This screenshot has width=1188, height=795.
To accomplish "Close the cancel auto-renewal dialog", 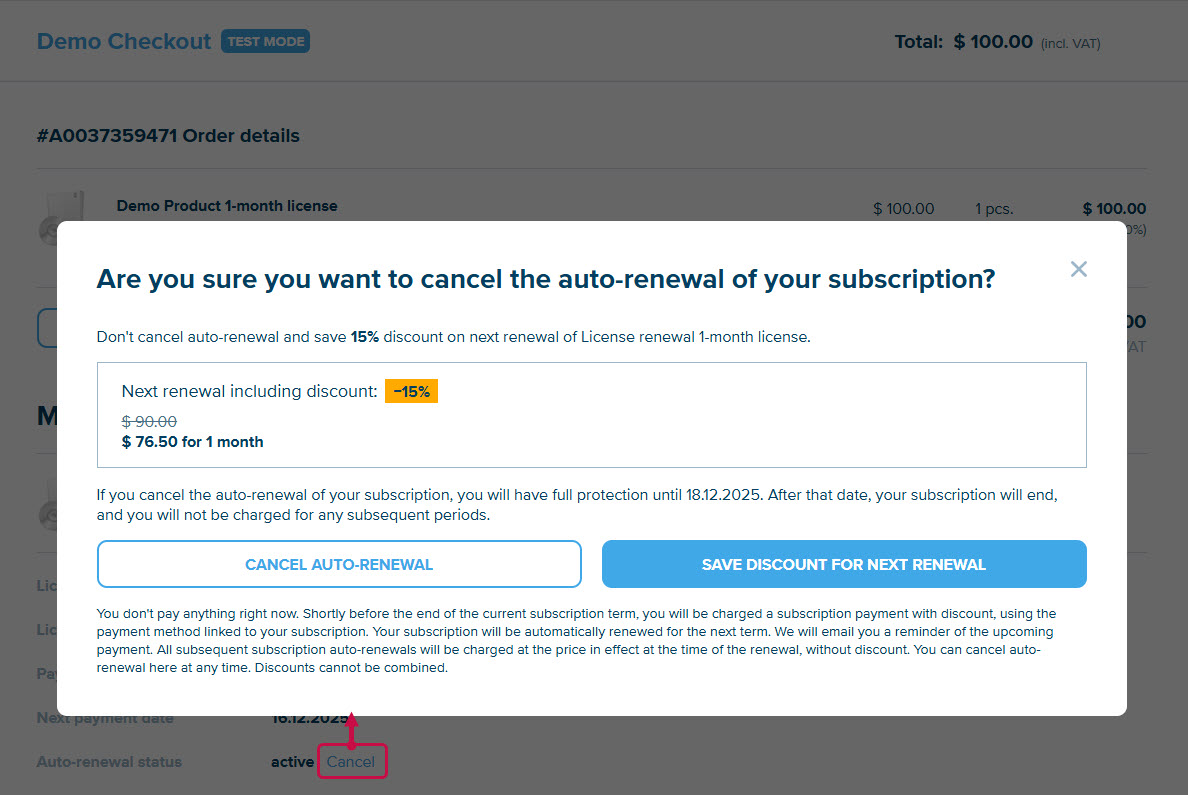I will 1078,269.
